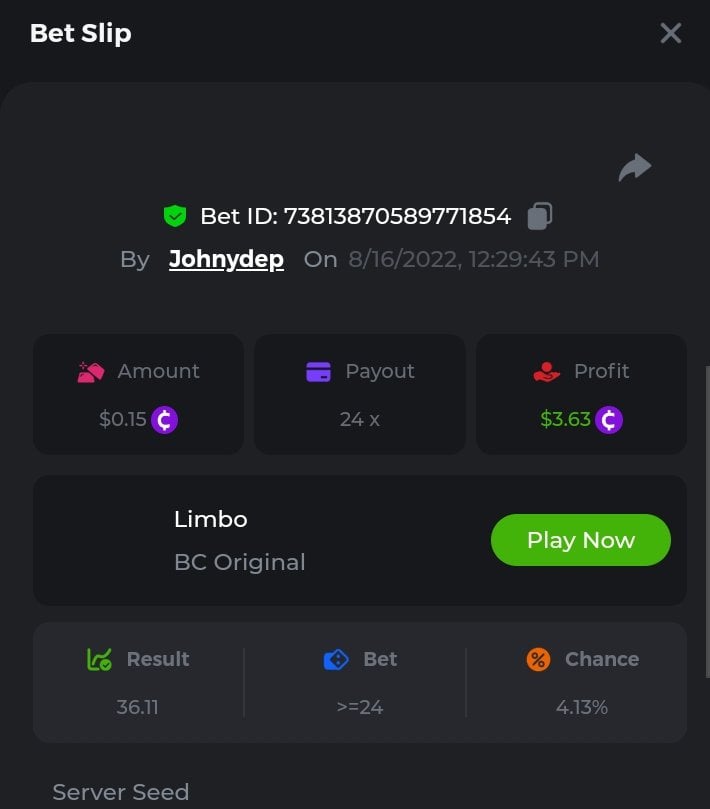Image resolution: width=710 pixels, height=809 pixels.
Task: Click the Limbo game title
Action: 210,519
